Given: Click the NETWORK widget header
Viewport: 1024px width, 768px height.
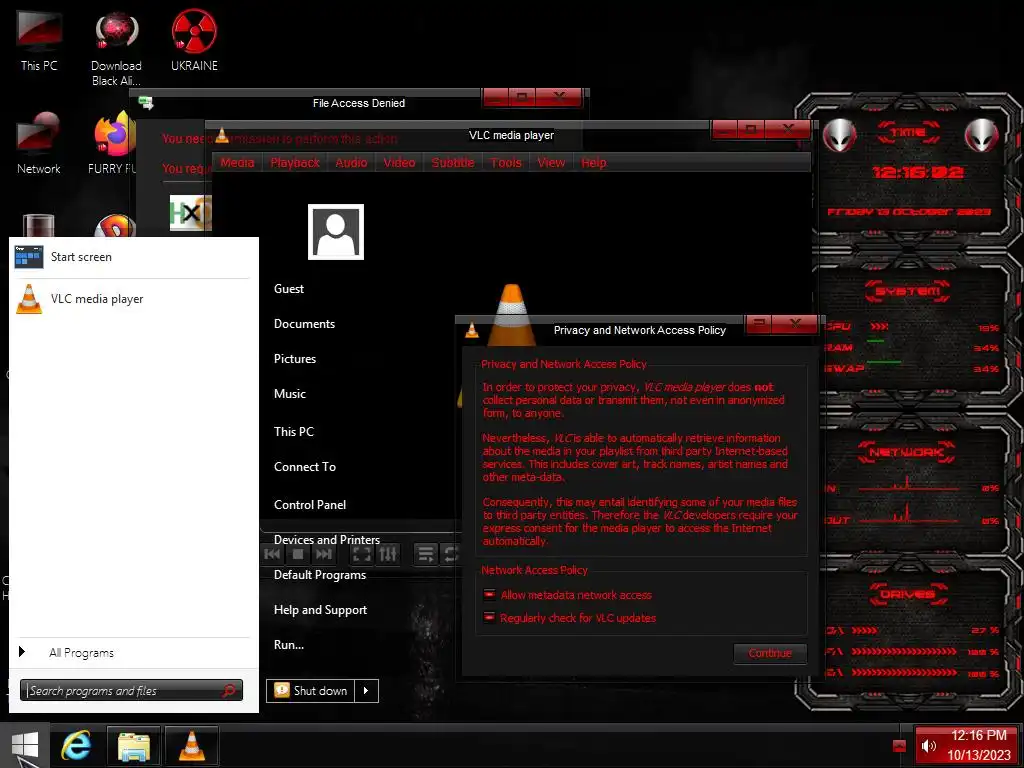Looking at the screenshot, I should click(907, 452).
